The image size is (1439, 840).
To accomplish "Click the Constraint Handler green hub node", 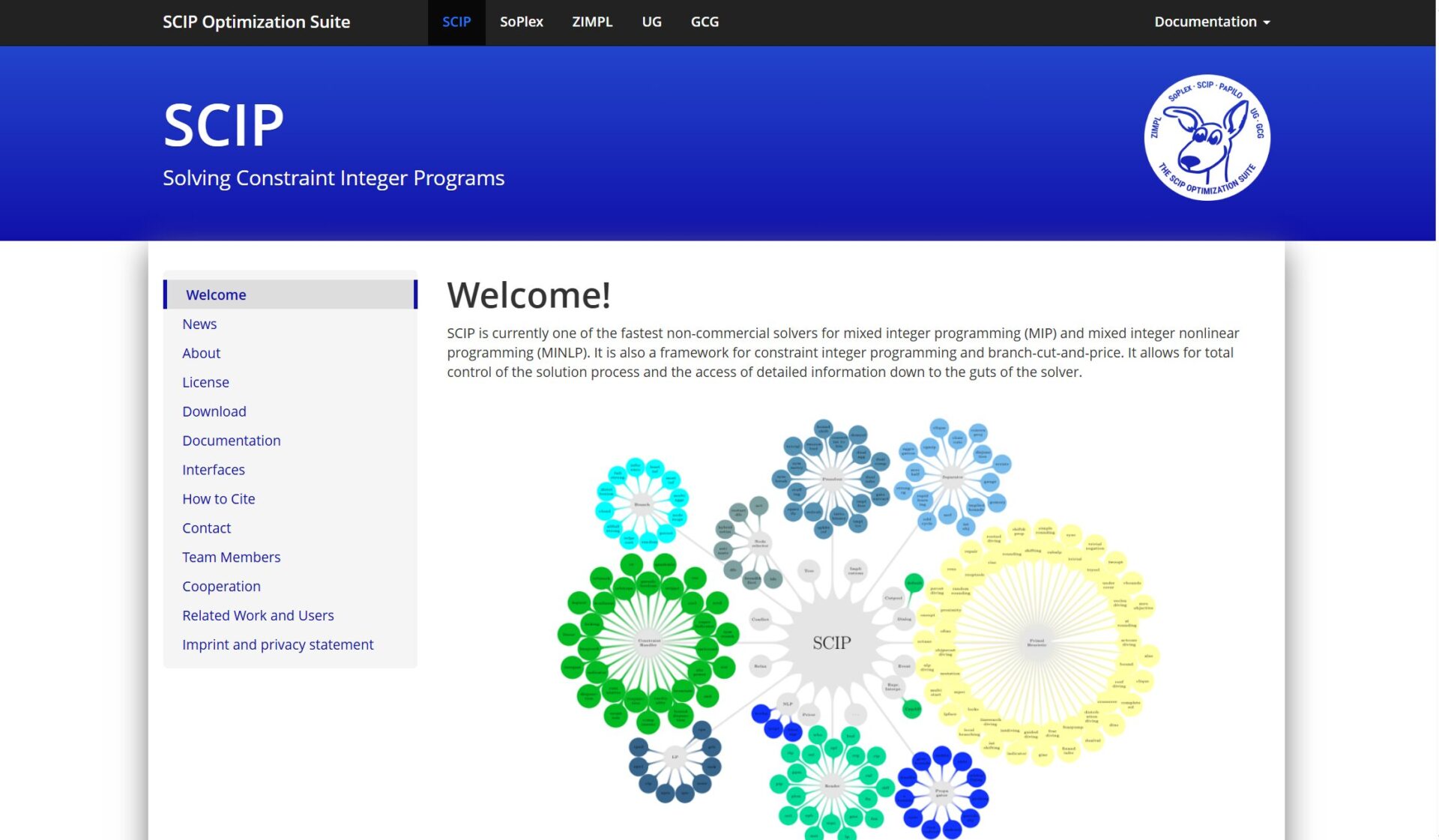I will (649, 642).
